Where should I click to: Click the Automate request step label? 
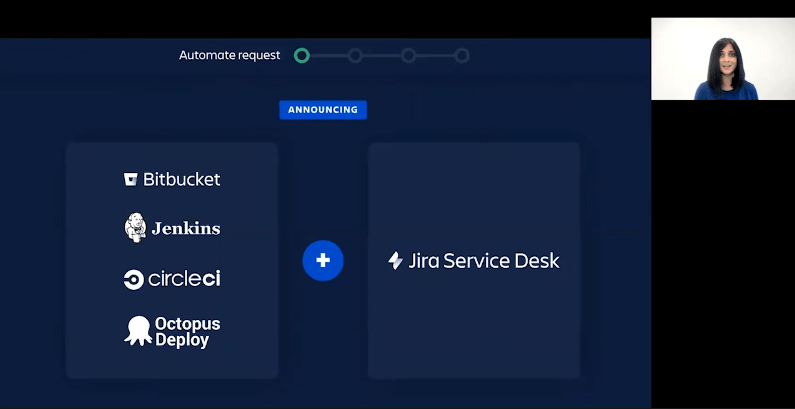point(230,56)
